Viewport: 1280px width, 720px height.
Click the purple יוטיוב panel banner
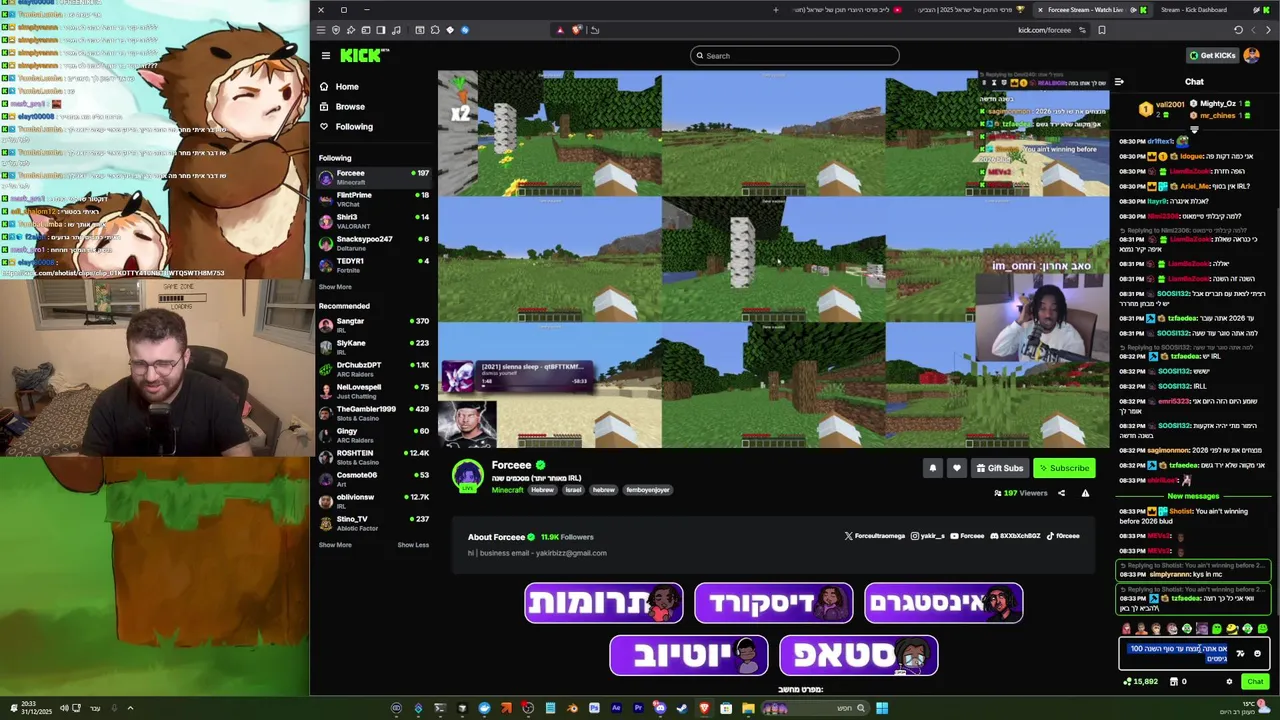pyautogui.click(x=689, y=656)
